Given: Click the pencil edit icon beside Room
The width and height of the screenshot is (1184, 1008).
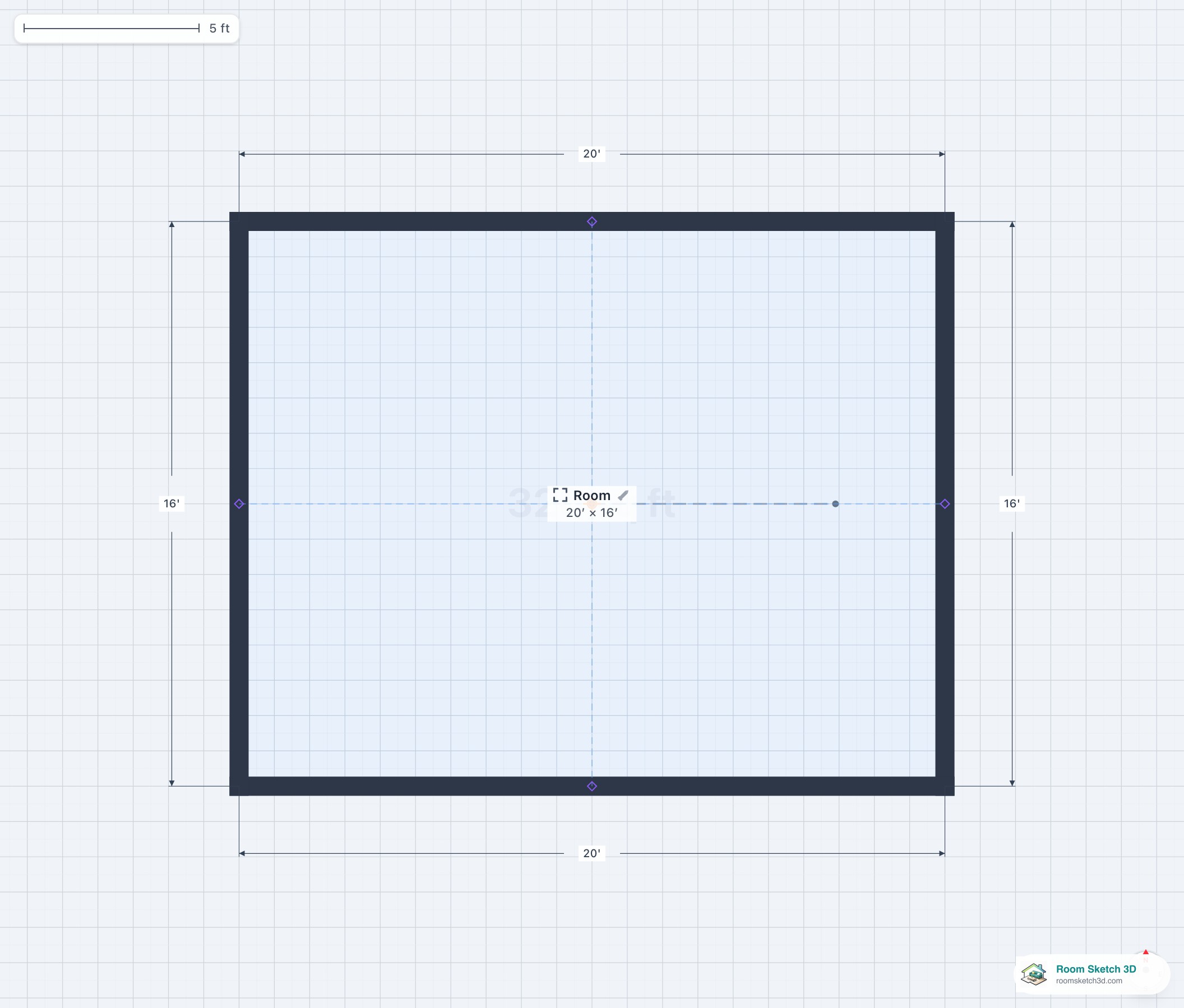Looking at the screenshot, I should tap(623, 496).
